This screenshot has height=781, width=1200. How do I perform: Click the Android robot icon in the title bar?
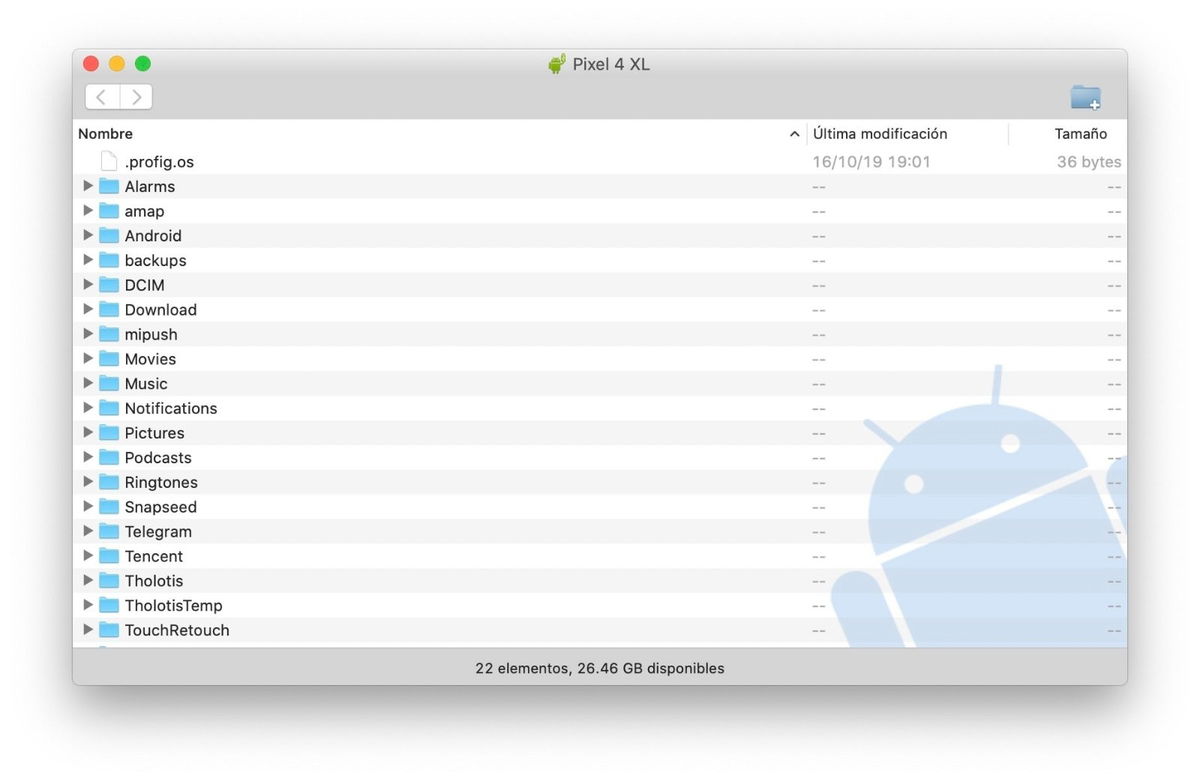click(x=557, y=63)
